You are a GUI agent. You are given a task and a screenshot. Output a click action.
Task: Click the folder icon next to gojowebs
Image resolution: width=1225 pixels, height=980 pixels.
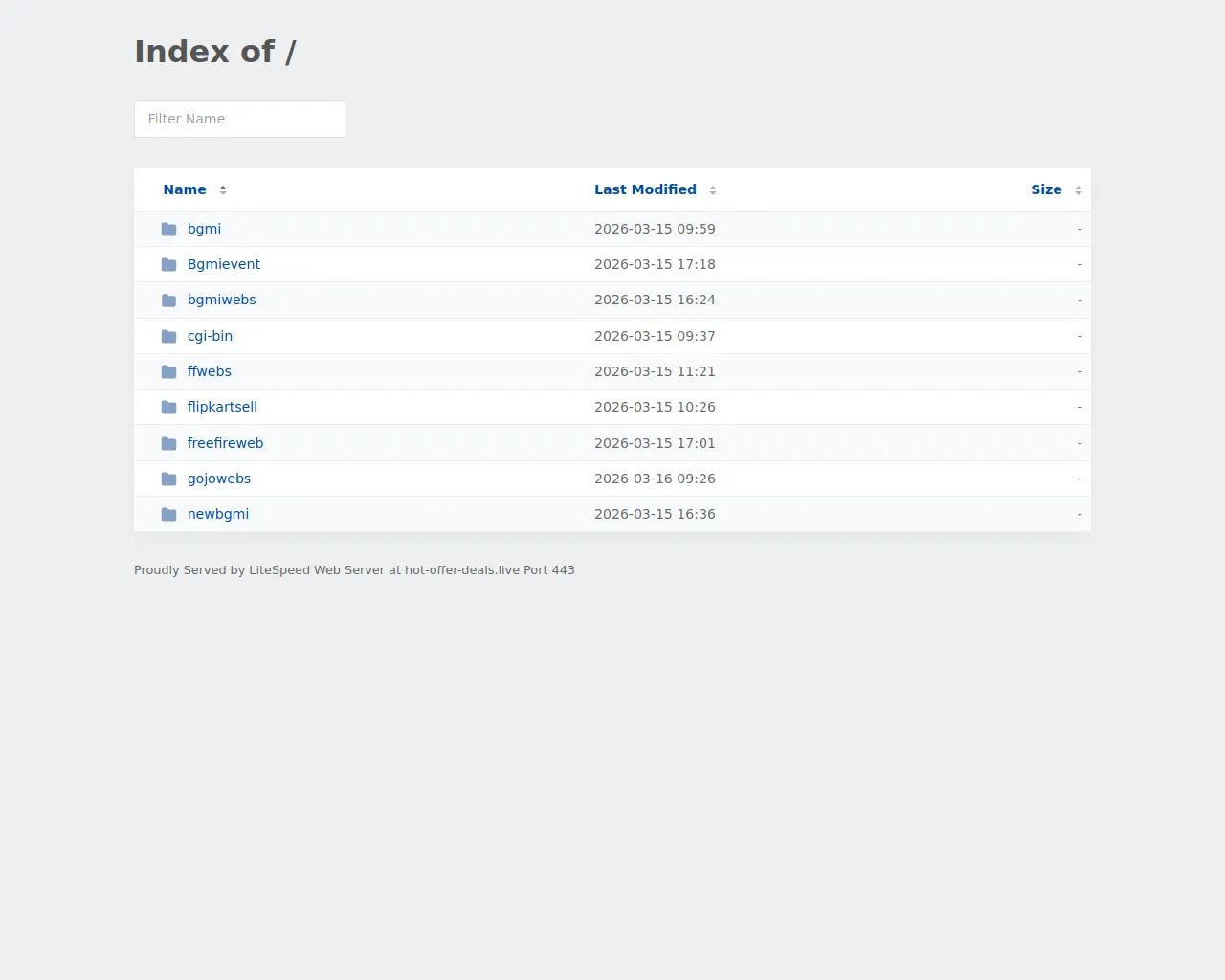pos(168,479)
